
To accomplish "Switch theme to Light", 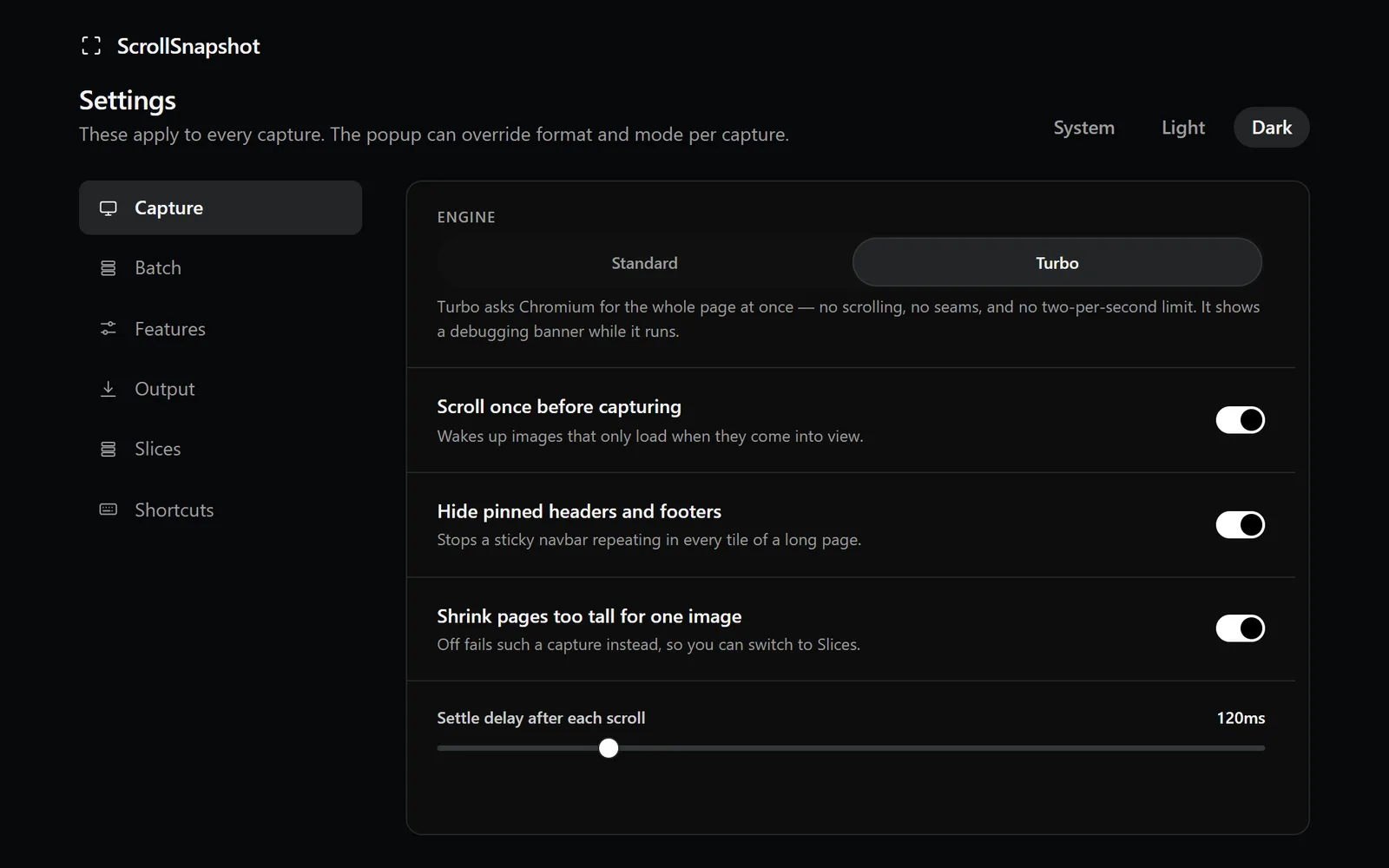I will pyautogui.click(x=1183, y=128).
